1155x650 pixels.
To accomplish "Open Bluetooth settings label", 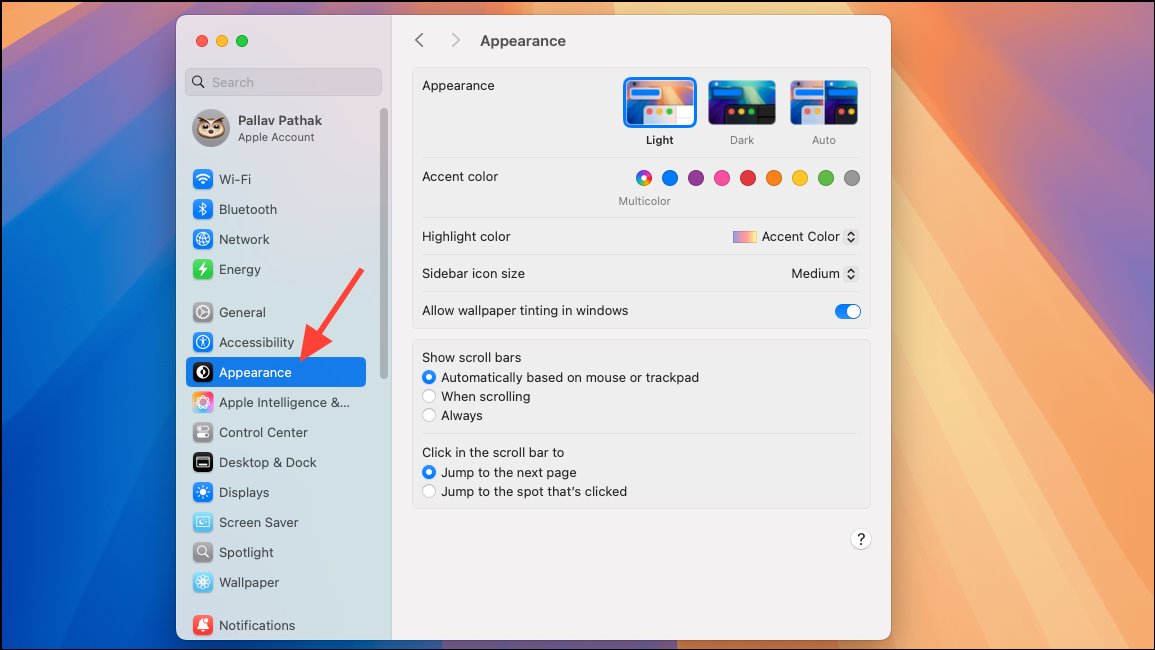I will (248, 209).
